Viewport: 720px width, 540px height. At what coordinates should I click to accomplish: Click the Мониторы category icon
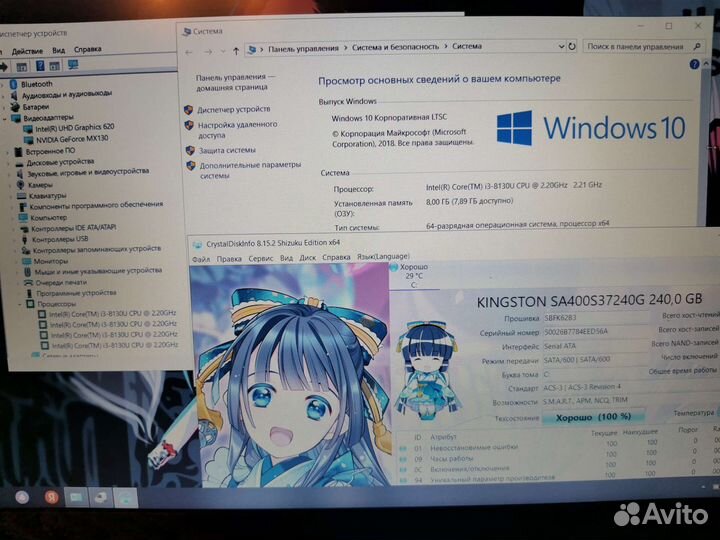[27, 261]
